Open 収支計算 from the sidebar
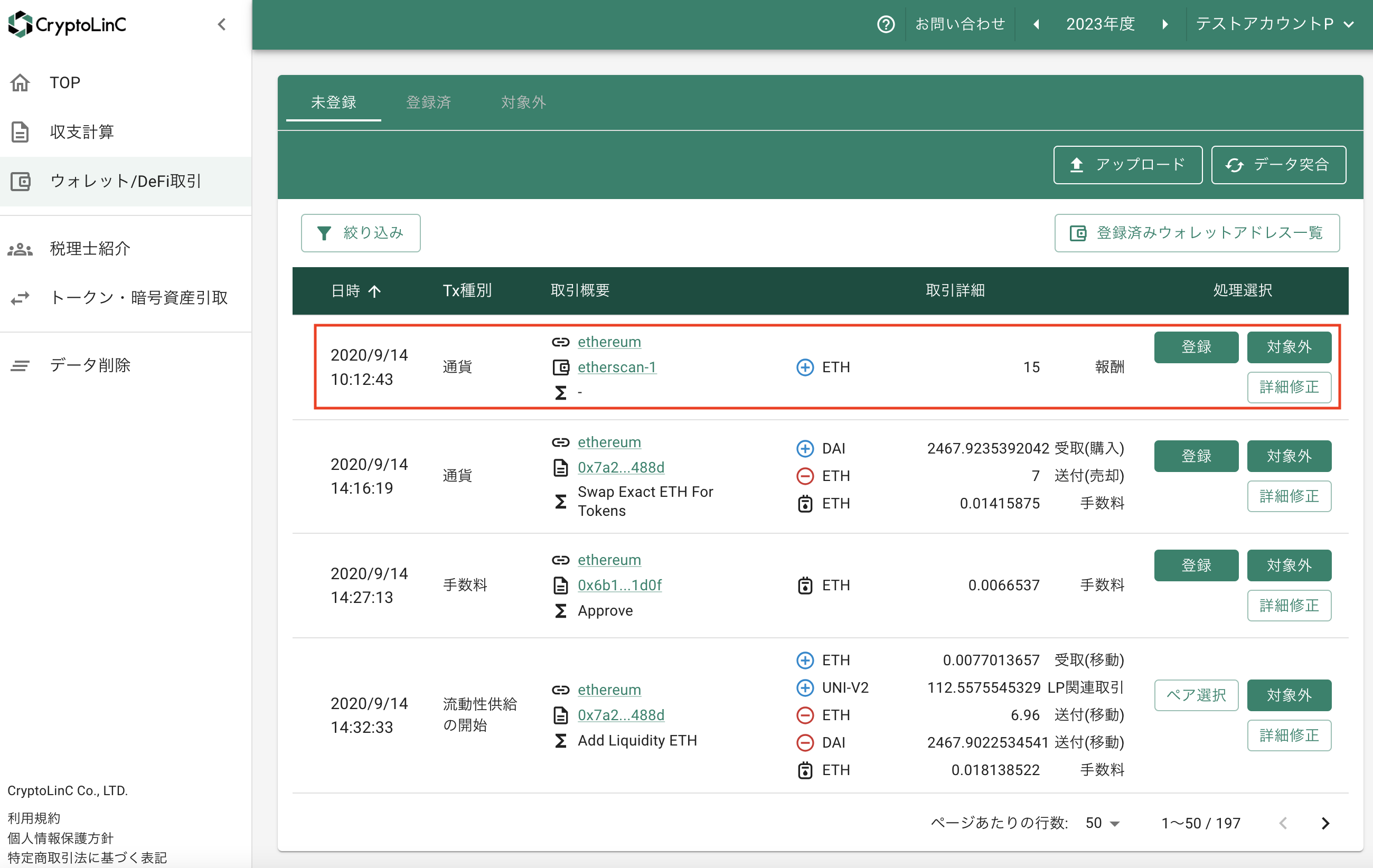This screenshot has width=1373, height=868. [81, 131]
